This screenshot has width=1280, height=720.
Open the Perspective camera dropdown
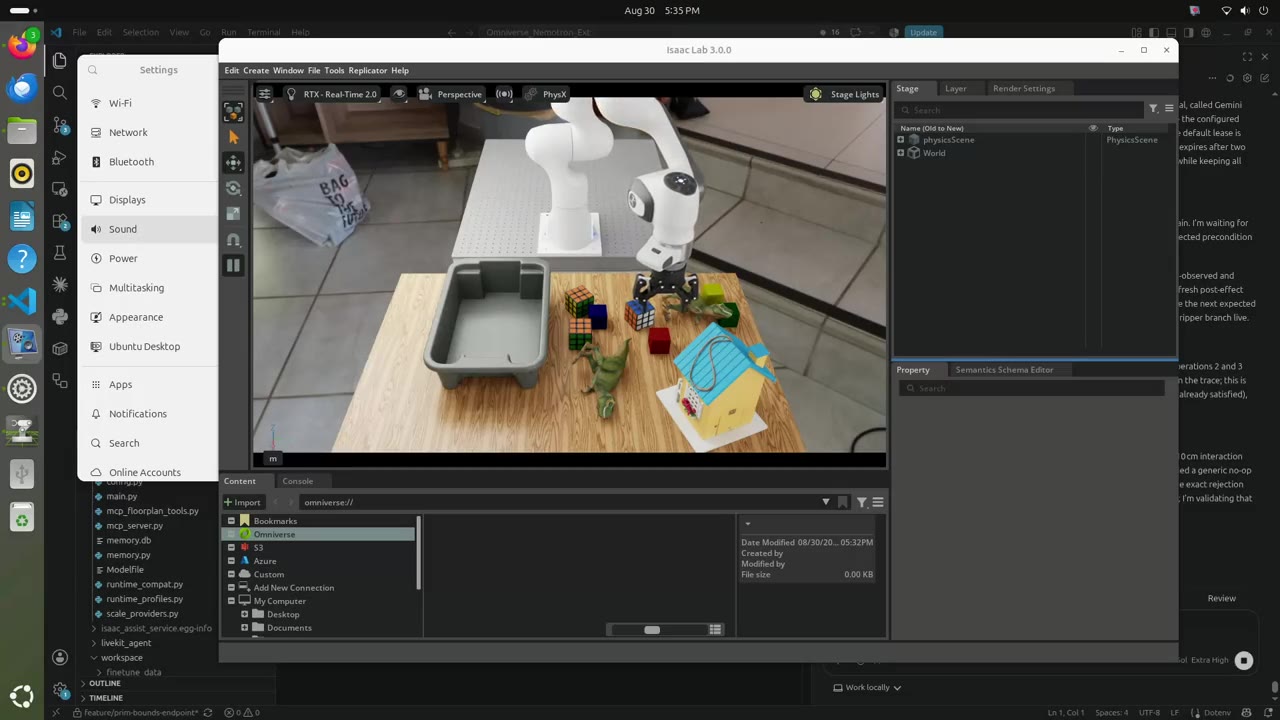pyautogui.click(x=451, y=94)
